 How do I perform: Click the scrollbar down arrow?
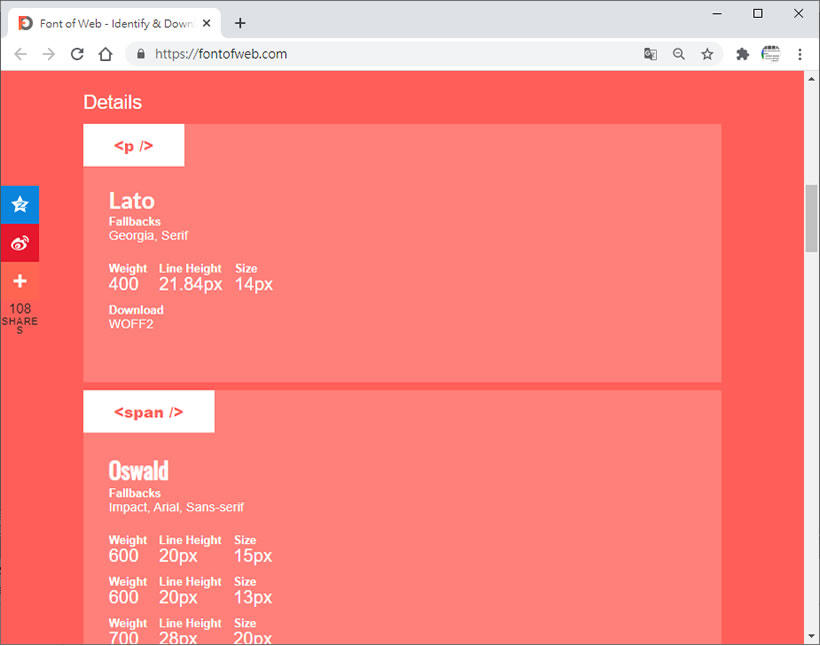811,636
